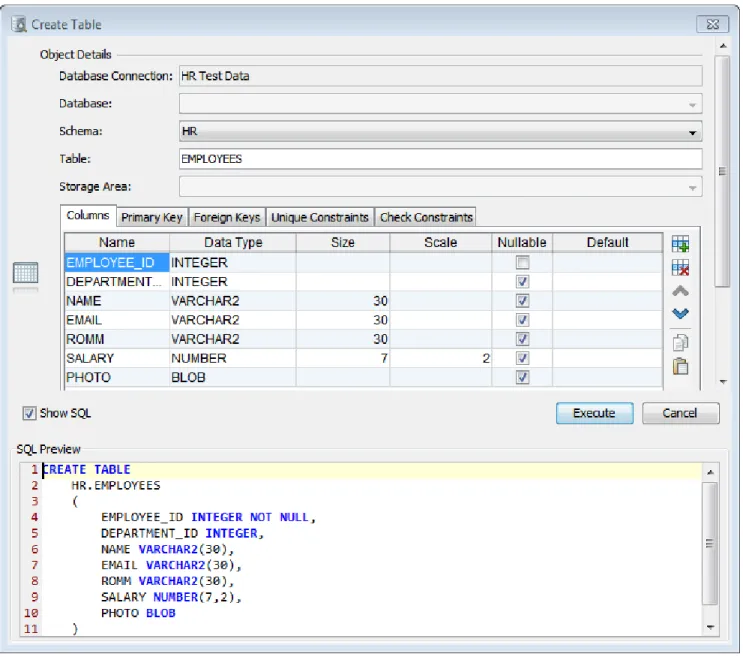Screen dimensions: 743x657
Task: Click the Execute button
Action: (x=594, y=413)
